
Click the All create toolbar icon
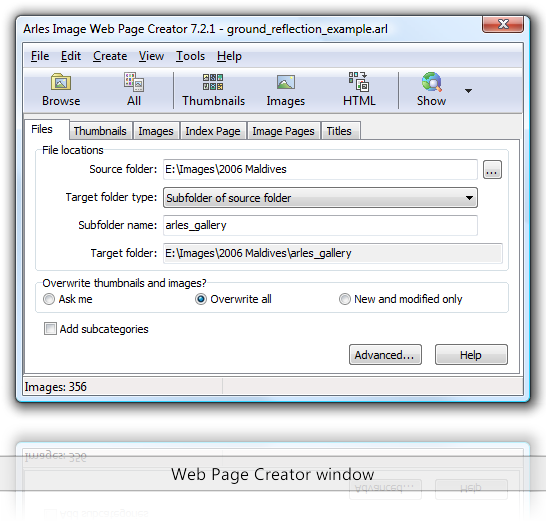(134, 90)
